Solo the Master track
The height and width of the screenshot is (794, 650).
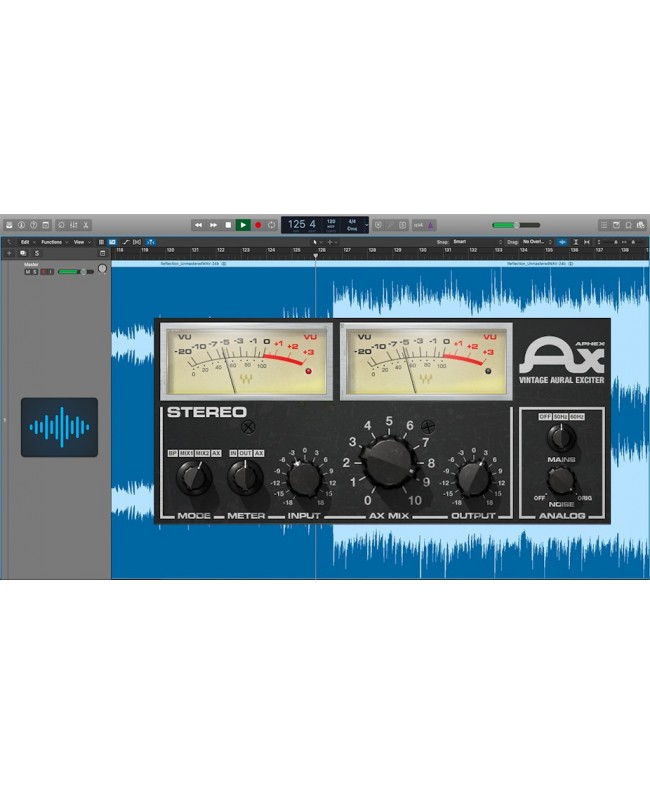pos(34,272)
